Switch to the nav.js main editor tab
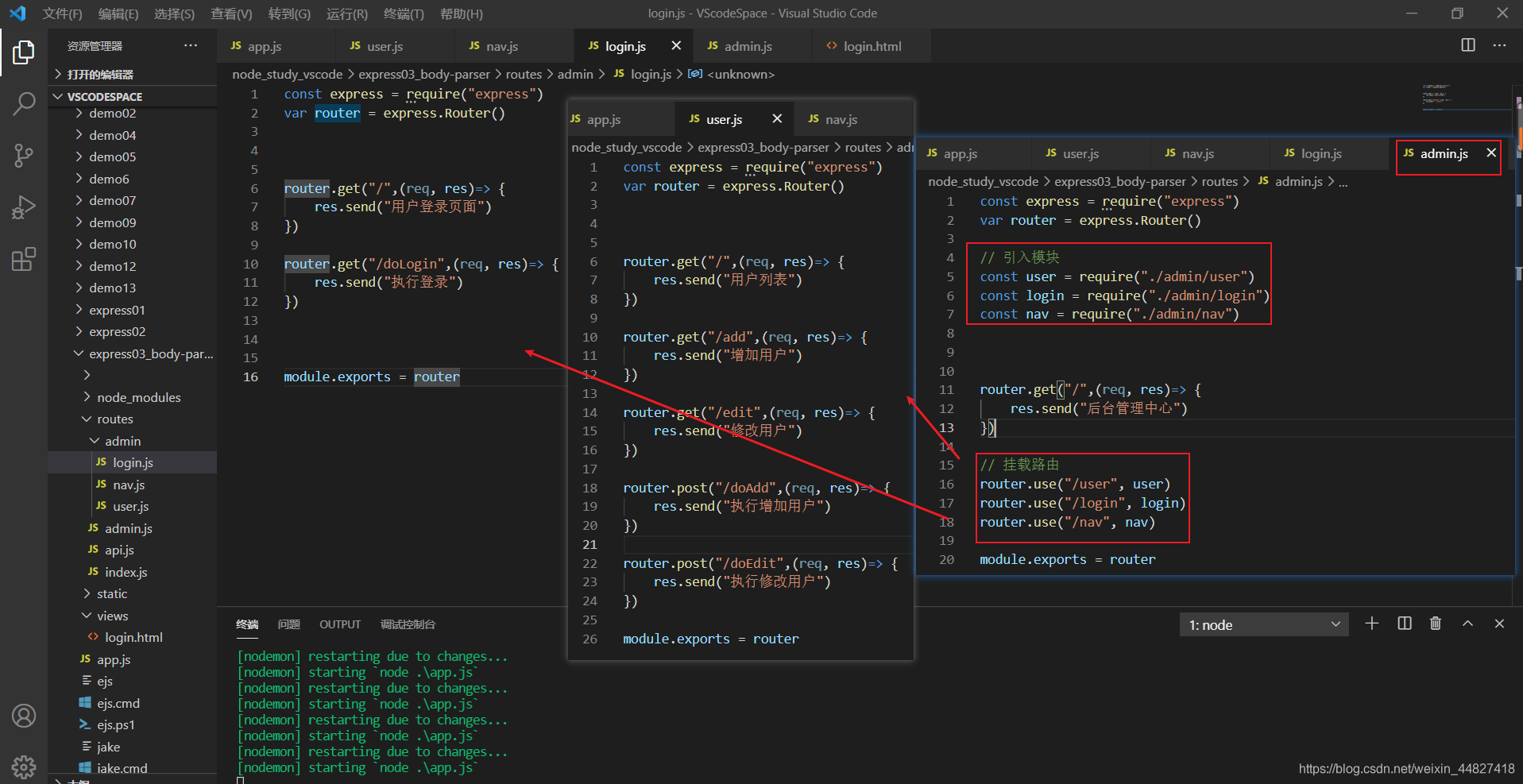The width and height of the screenshot is (1523, 784). pyautogui.click(x=514, y=46)
